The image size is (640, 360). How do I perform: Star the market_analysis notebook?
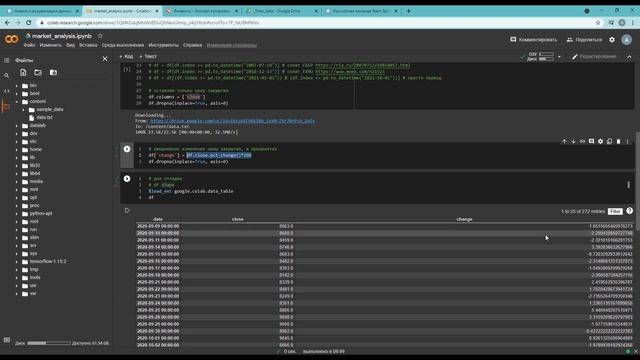pos(100,36)
